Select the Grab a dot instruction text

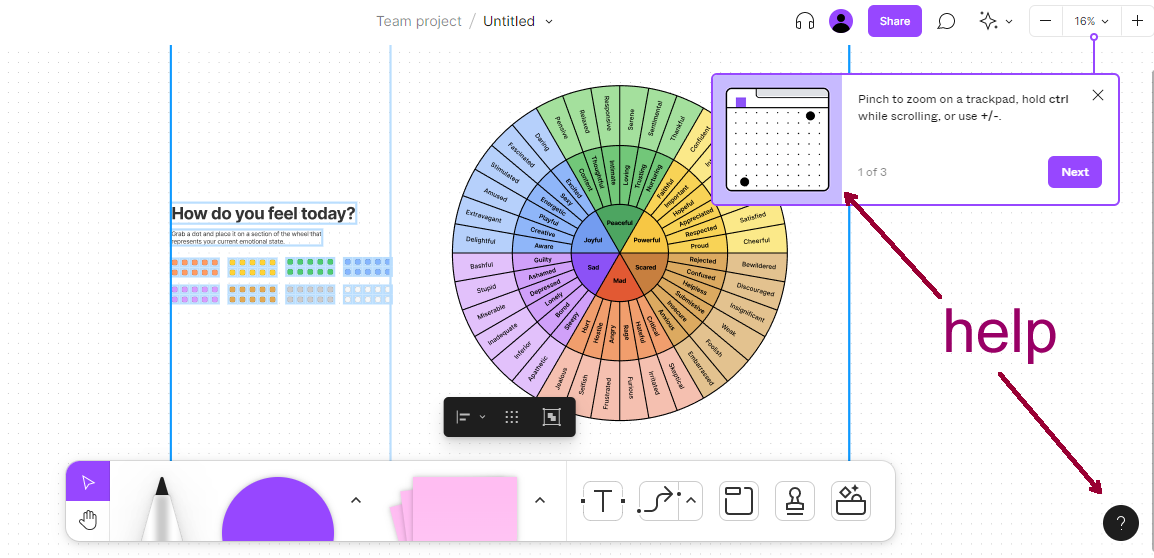[247, 238]
